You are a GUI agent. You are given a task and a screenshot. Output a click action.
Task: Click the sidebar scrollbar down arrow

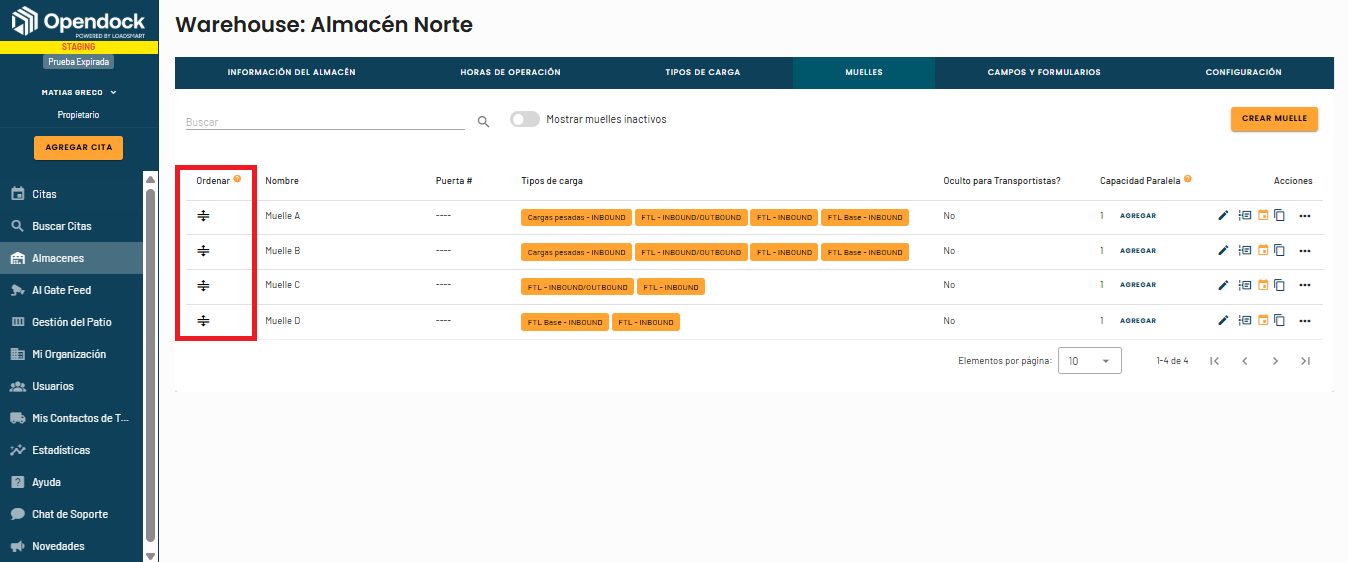pos(151,555)
